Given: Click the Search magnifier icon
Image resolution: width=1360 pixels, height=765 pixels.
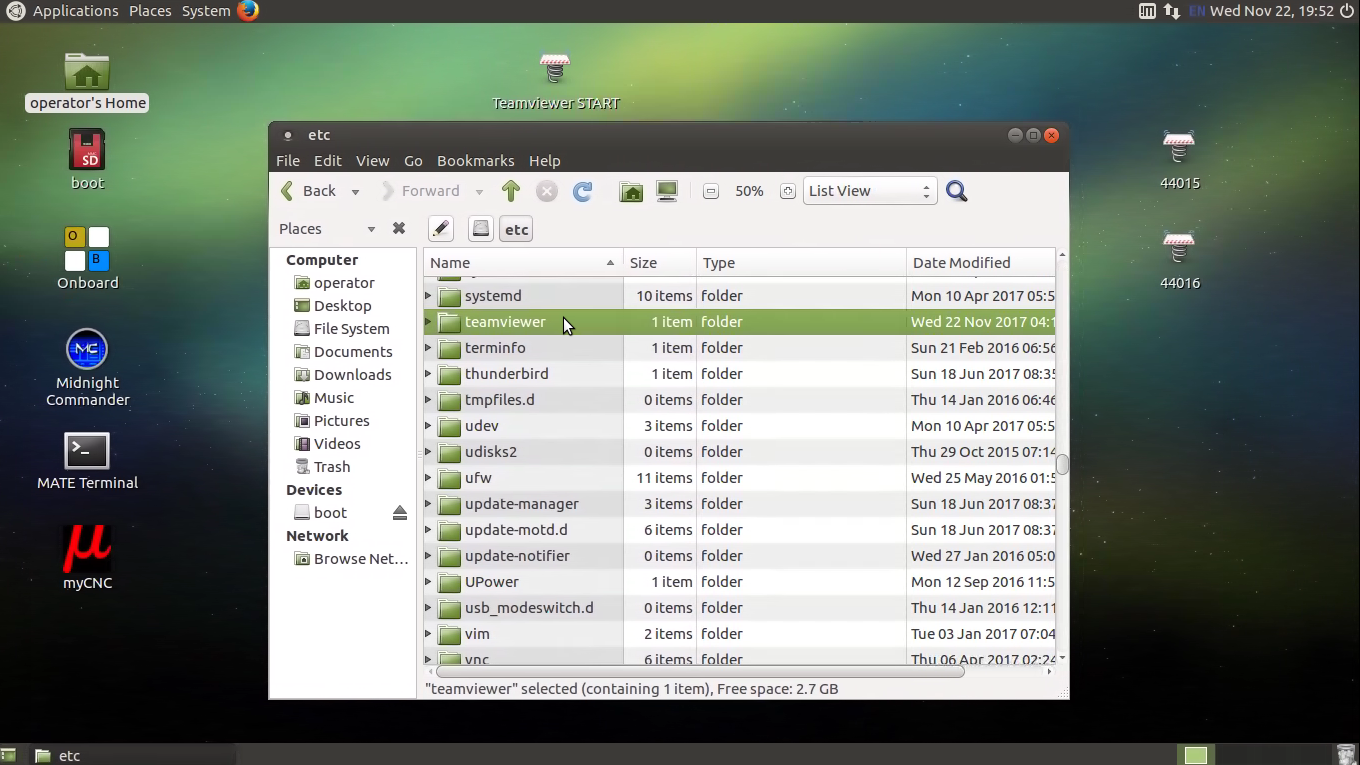Looking at the screenshot, I should coord(956,191).
